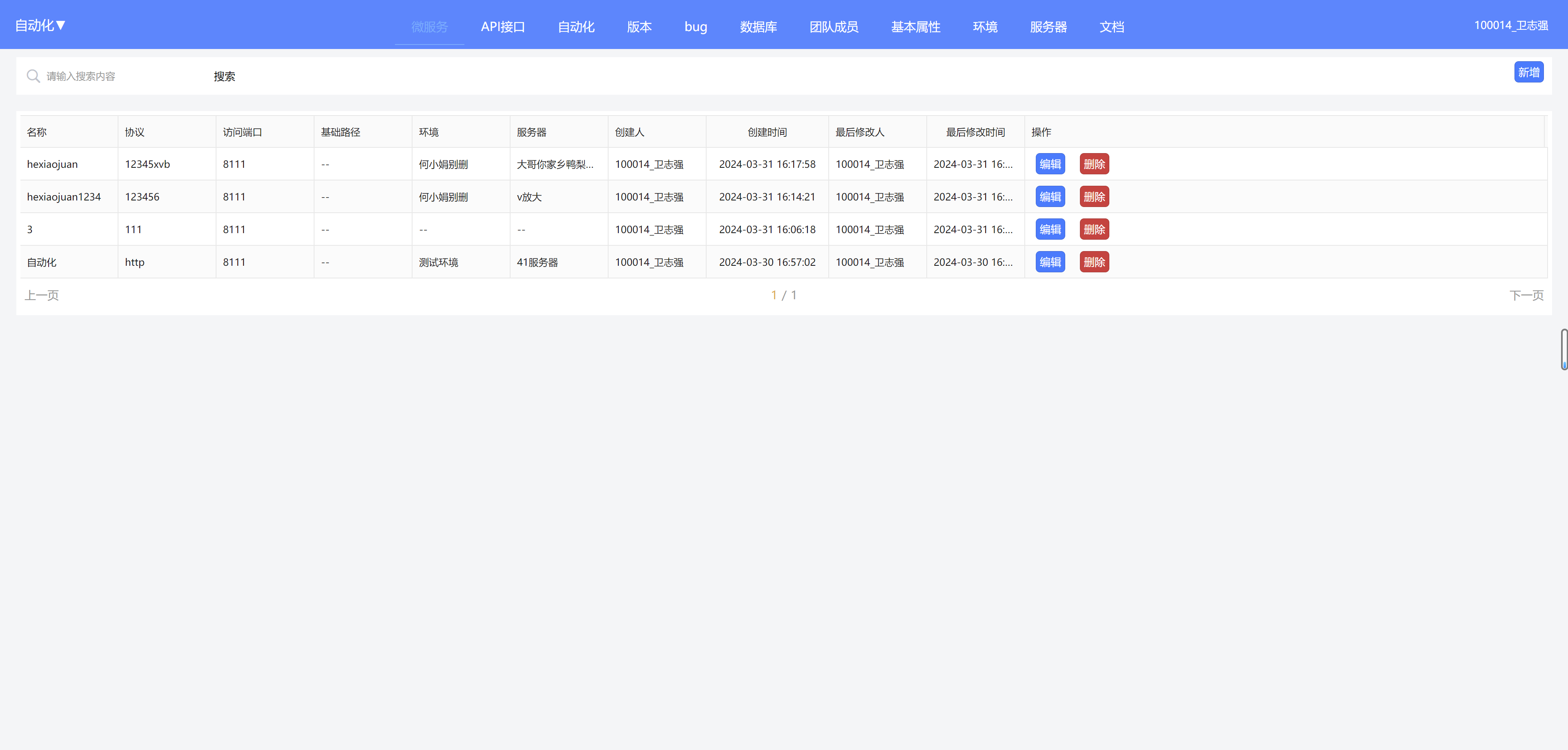Delete the microservice named 3
The width and height of the screenshot is (1568, 750).
click(x=1094, y=229)
